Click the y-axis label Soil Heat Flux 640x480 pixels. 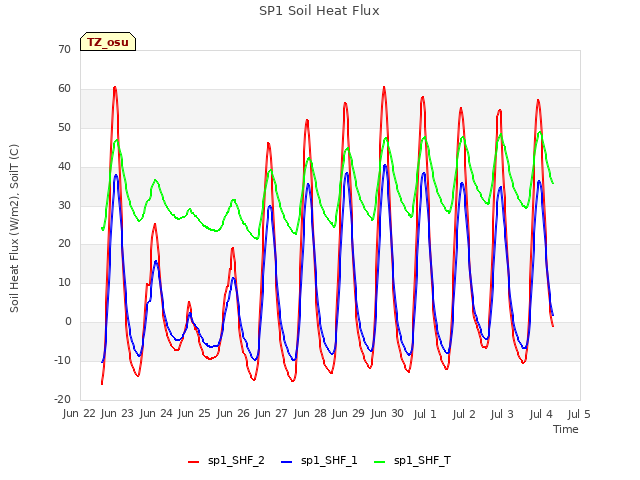point(14,228)
